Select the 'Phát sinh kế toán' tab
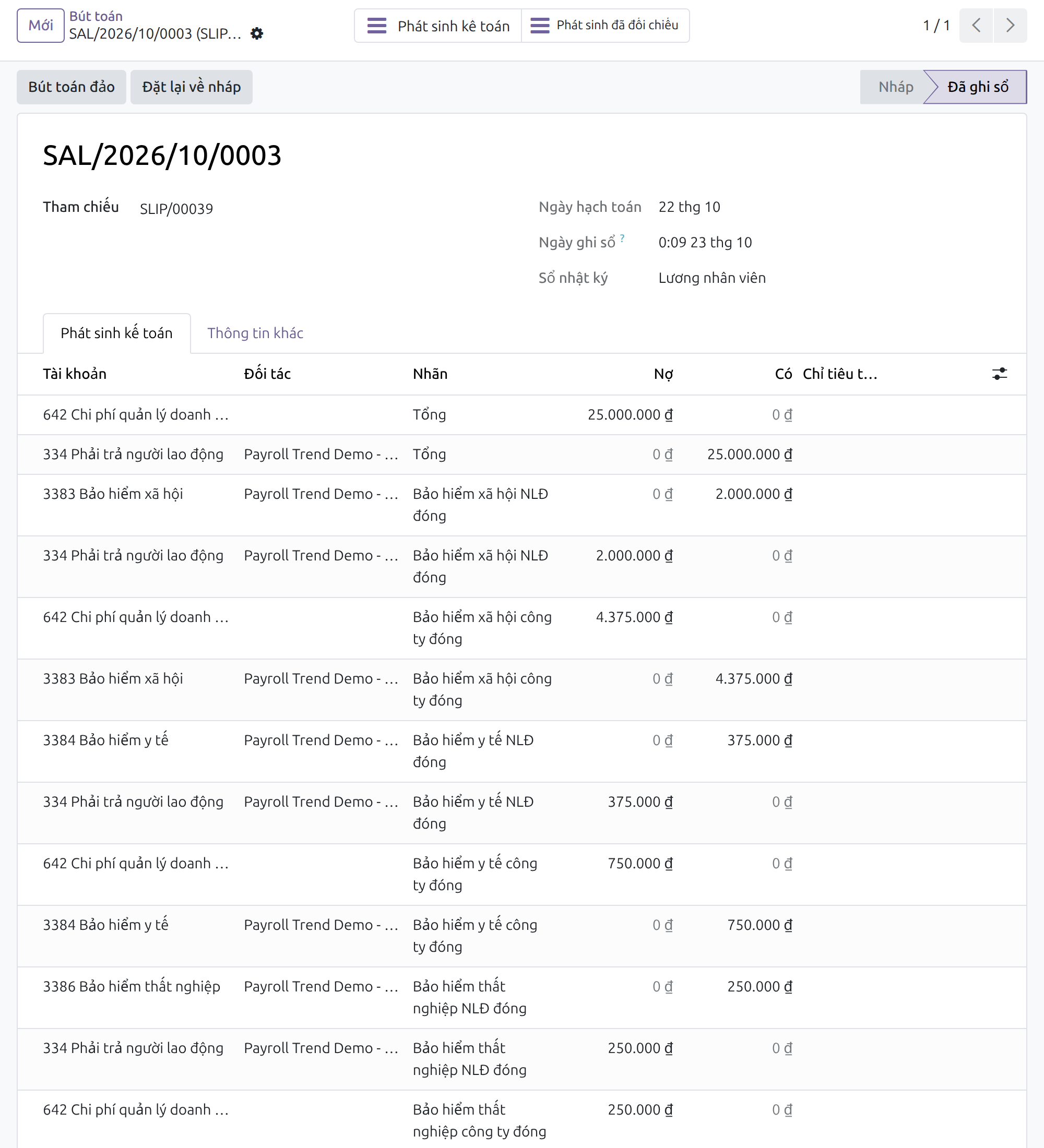1044x1148 pixels. [x=117, y=333]
